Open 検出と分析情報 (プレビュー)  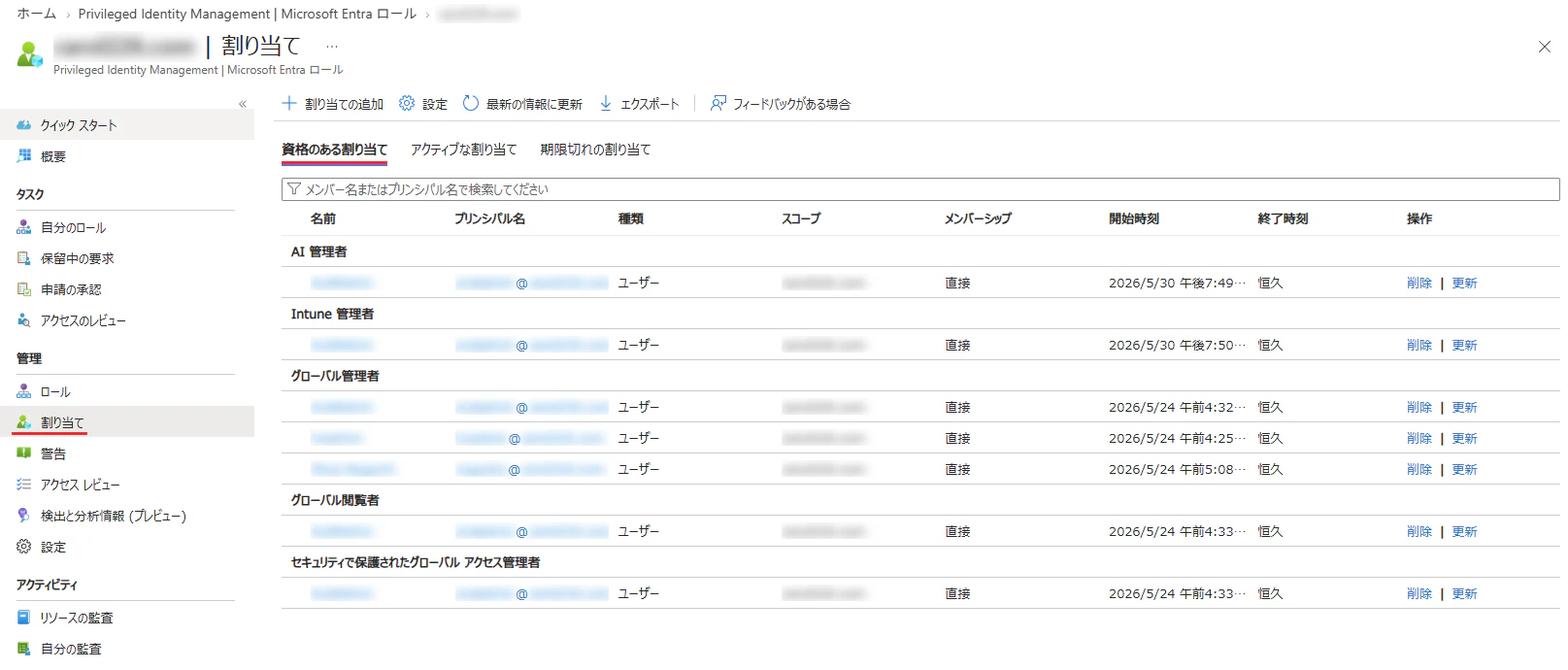click(113, 516)
